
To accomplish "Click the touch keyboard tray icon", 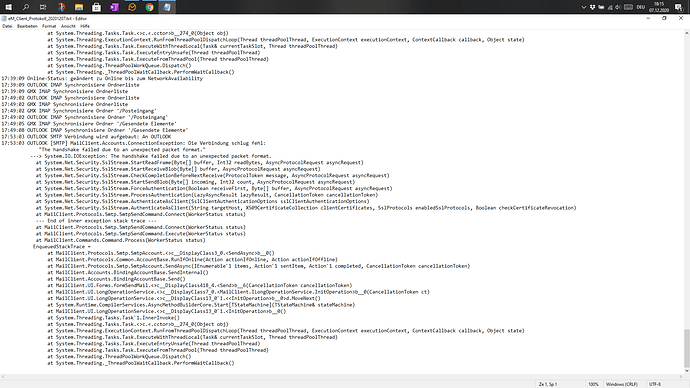I will [628, 7].
